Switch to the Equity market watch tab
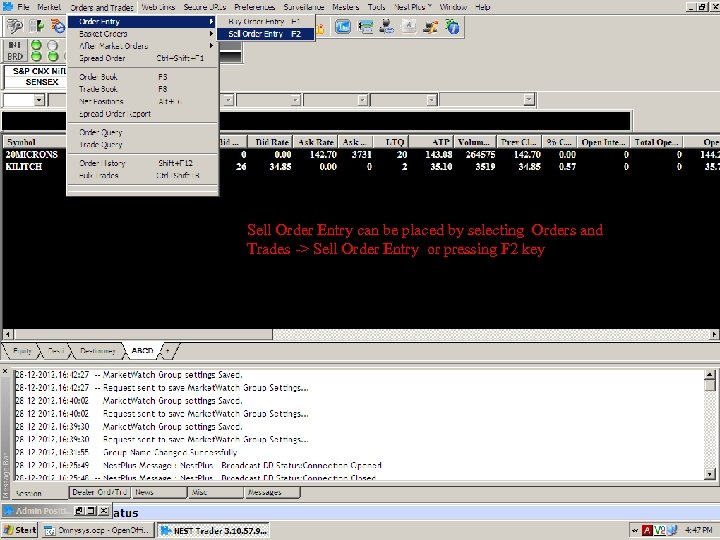 coord(22,351)
